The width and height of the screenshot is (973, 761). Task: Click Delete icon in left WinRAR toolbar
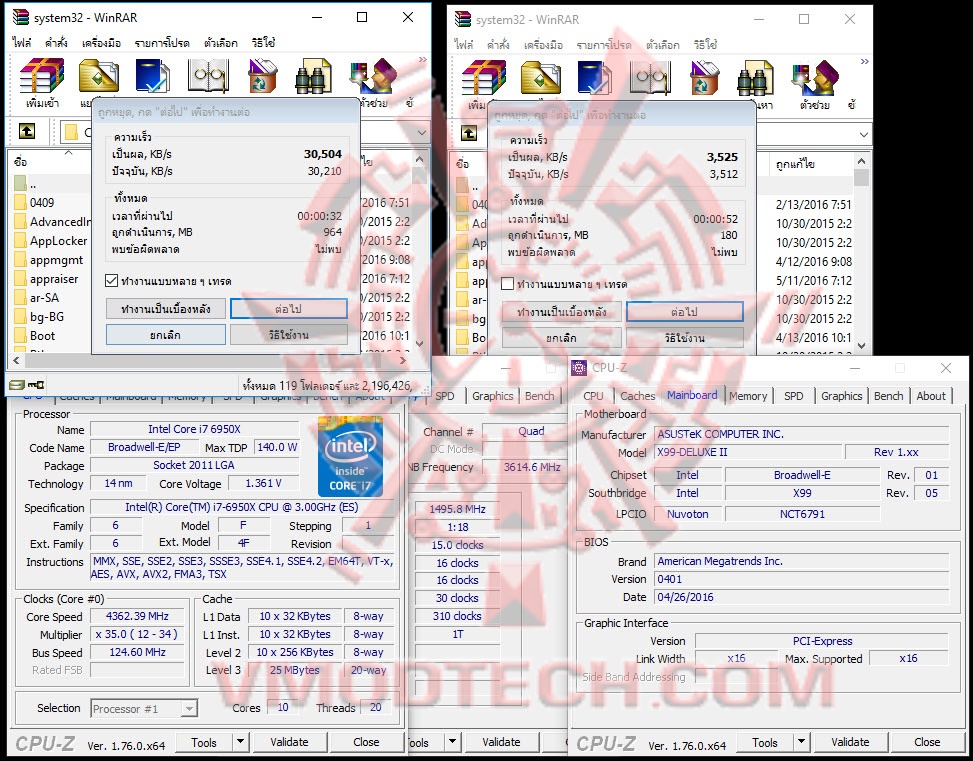tap(262, 76)
